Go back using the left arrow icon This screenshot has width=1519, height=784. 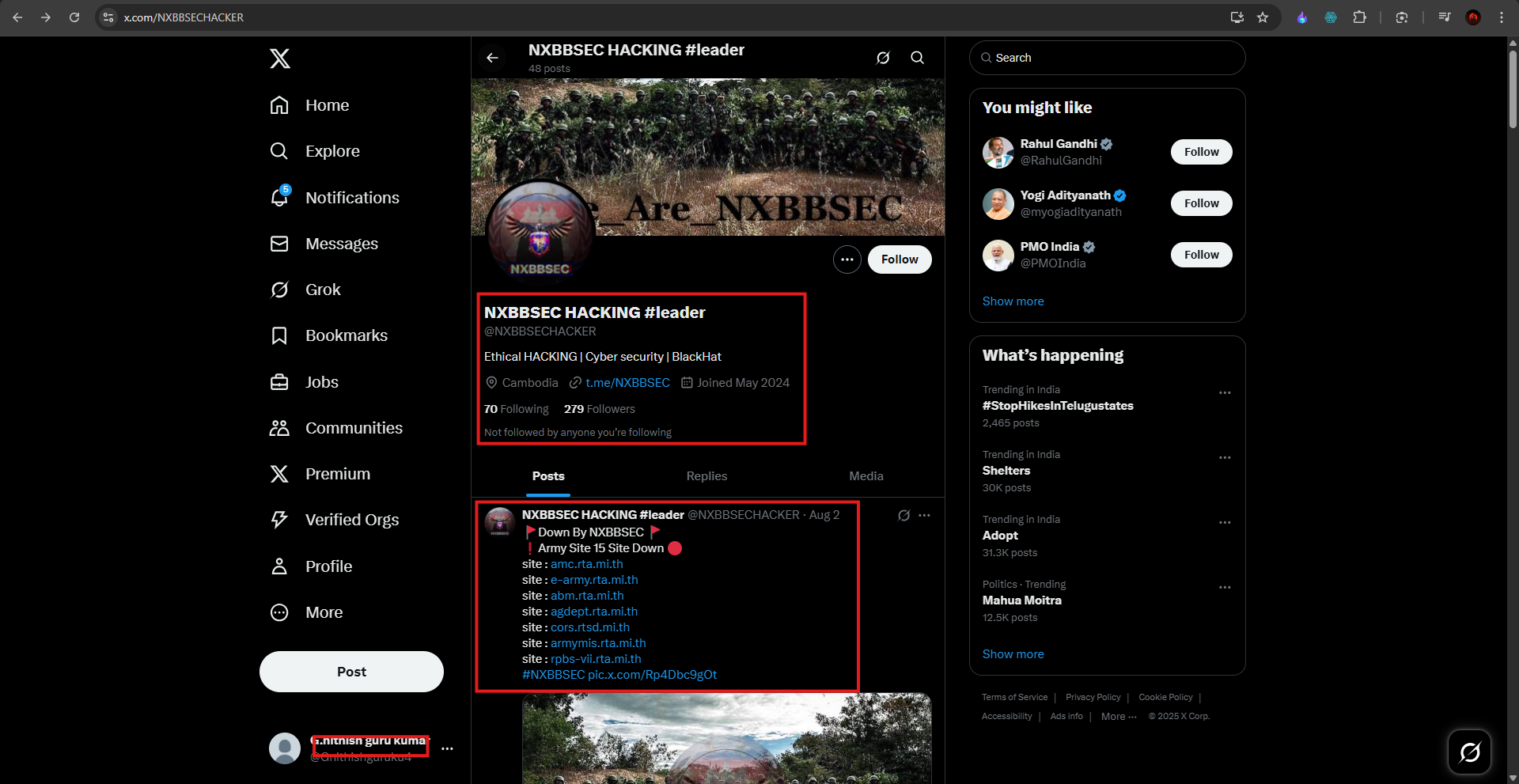click(x=492, y=58)
